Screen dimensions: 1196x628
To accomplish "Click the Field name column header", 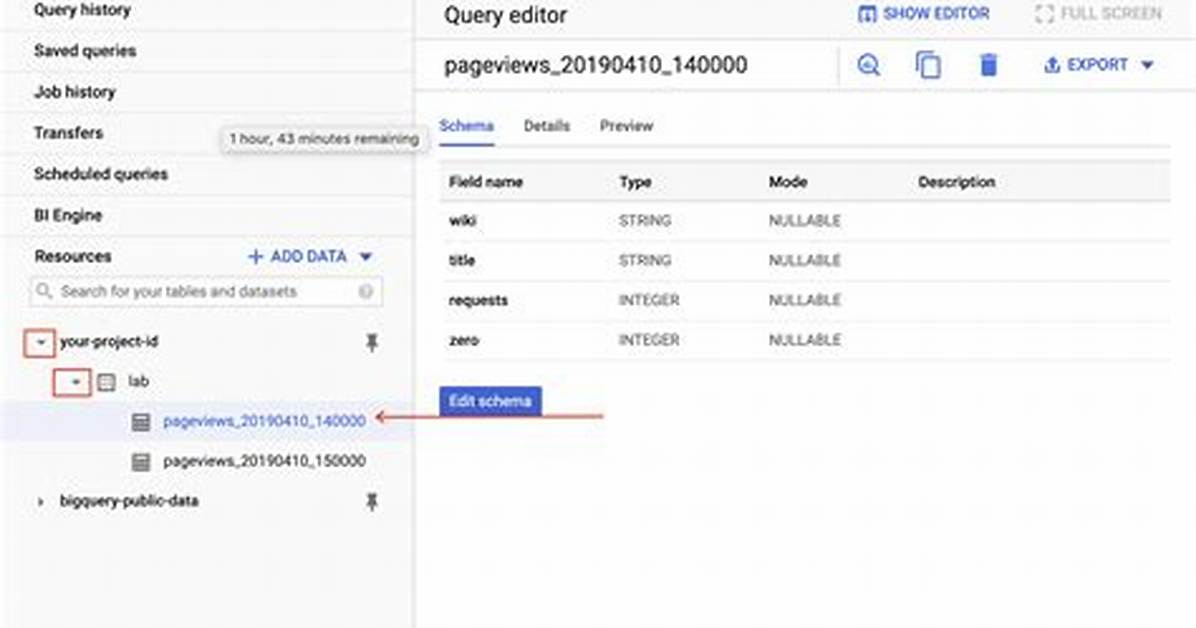I will [486, 182].
